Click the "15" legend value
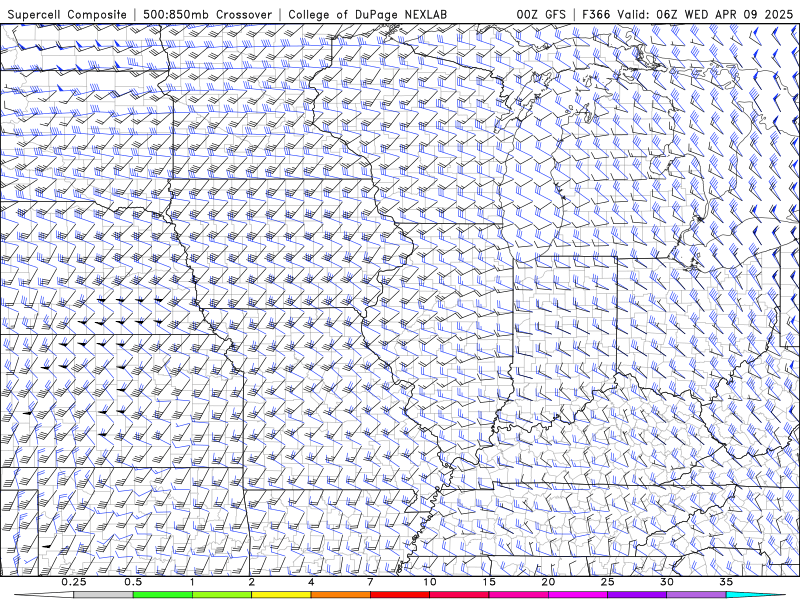Screen dimensions: 800x600 click(489, 582)
